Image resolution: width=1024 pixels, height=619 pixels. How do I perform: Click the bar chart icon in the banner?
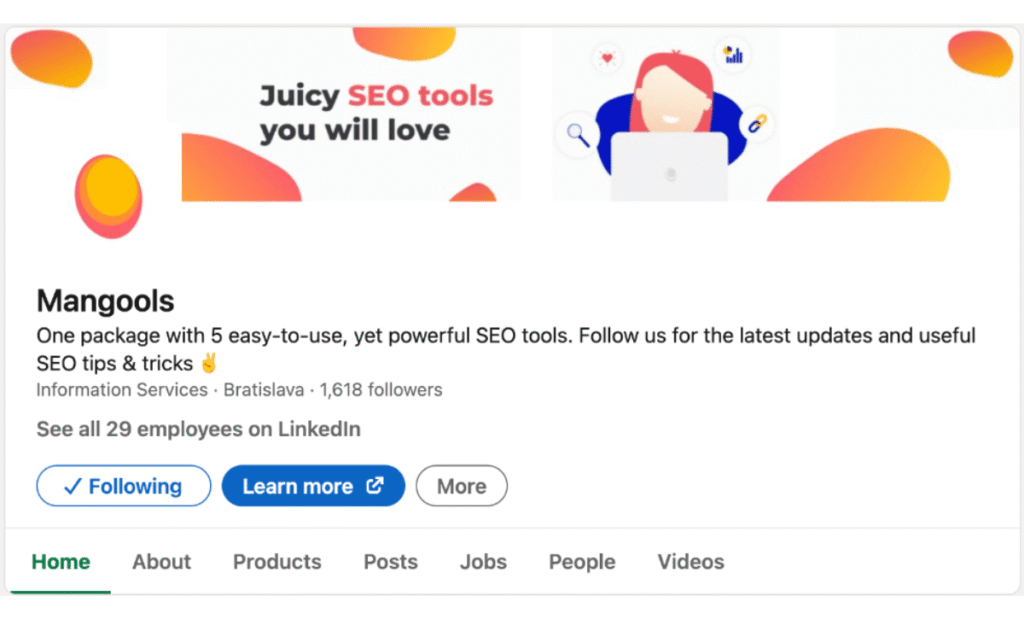tap(733, 56)
